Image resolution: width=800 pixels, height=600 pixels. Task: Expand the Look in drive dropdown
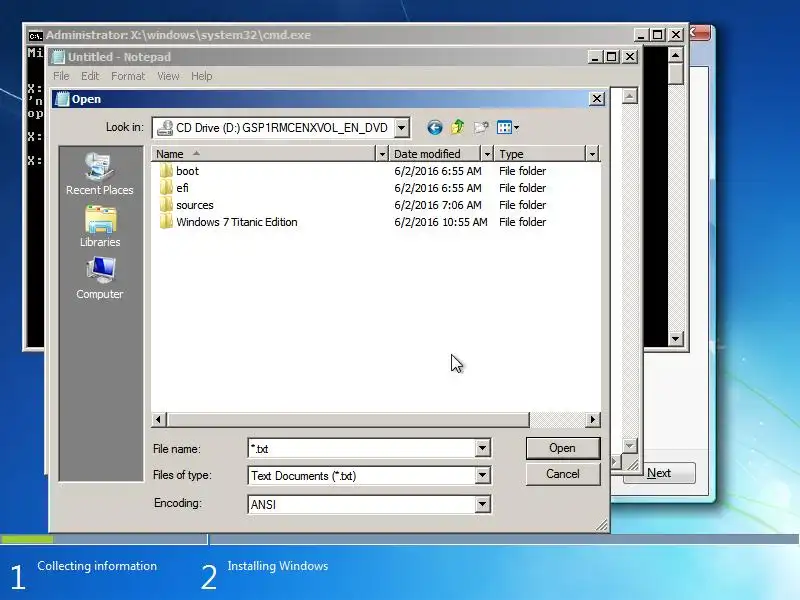pos(402,128)
